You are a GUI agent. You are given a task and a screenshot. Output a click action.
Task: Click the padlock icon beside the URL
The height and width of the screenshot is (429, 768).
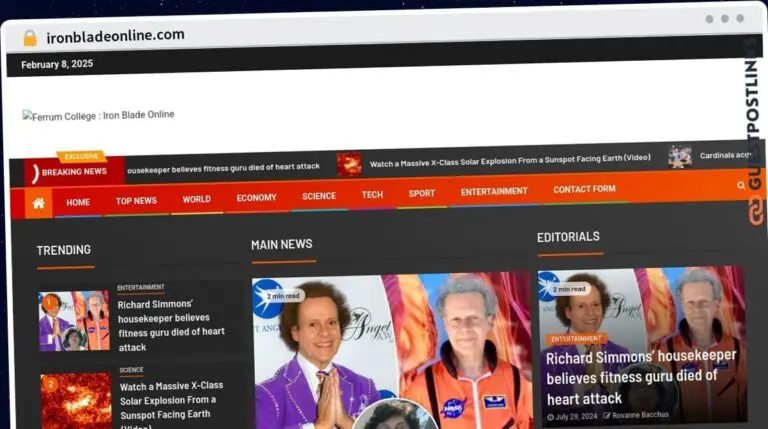[30, 37]
